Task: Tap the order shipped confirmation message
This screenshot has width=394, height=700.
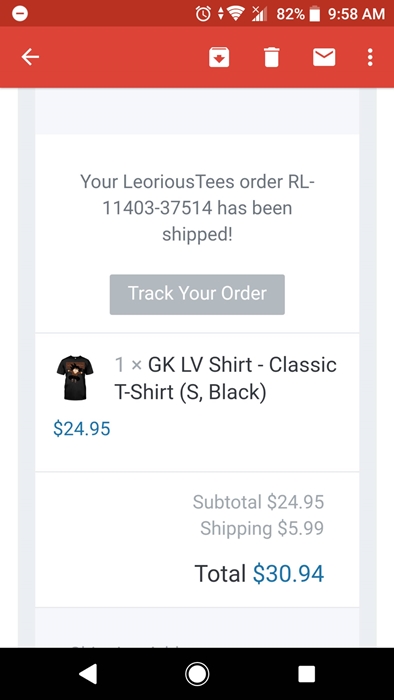Action: tap(197, 208)
